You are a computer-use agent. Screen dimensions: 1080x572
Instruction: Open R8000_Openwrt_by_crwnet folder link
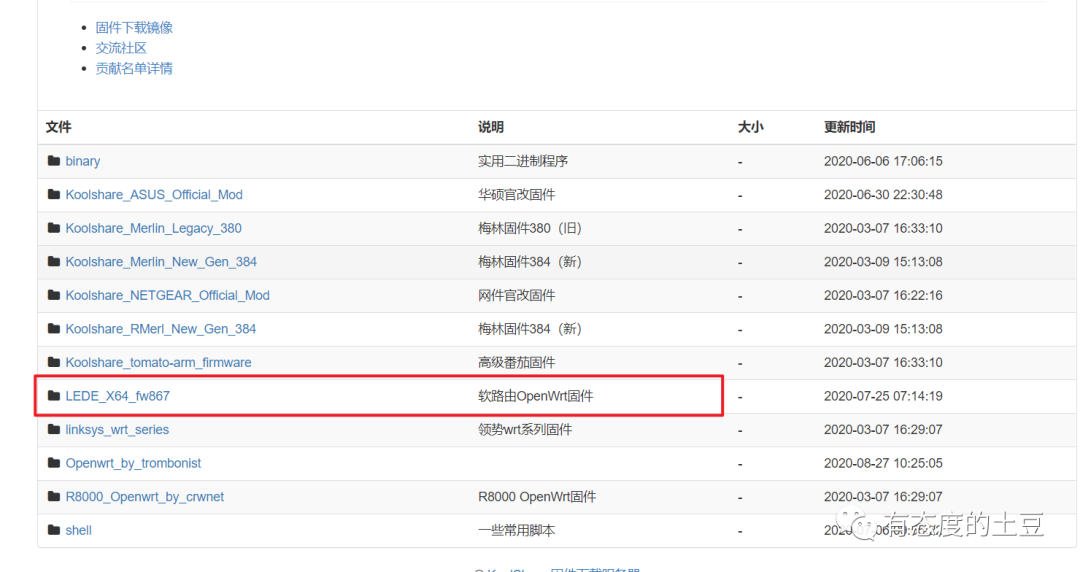point(145,497)
